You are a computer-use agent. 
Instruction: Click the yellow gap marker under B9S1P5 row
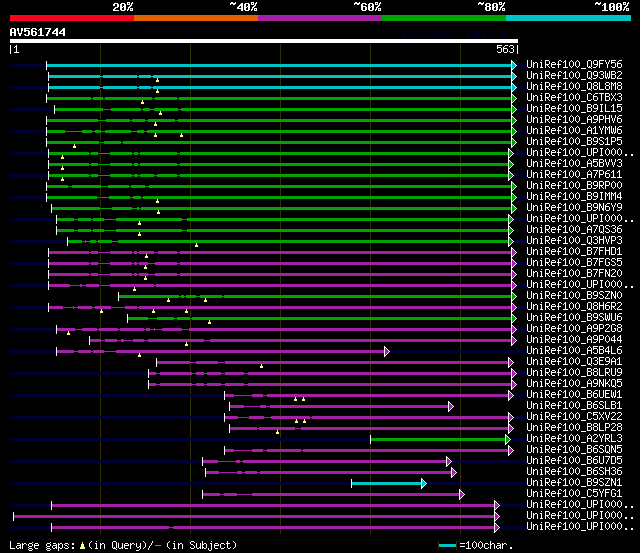click(74, 146)
